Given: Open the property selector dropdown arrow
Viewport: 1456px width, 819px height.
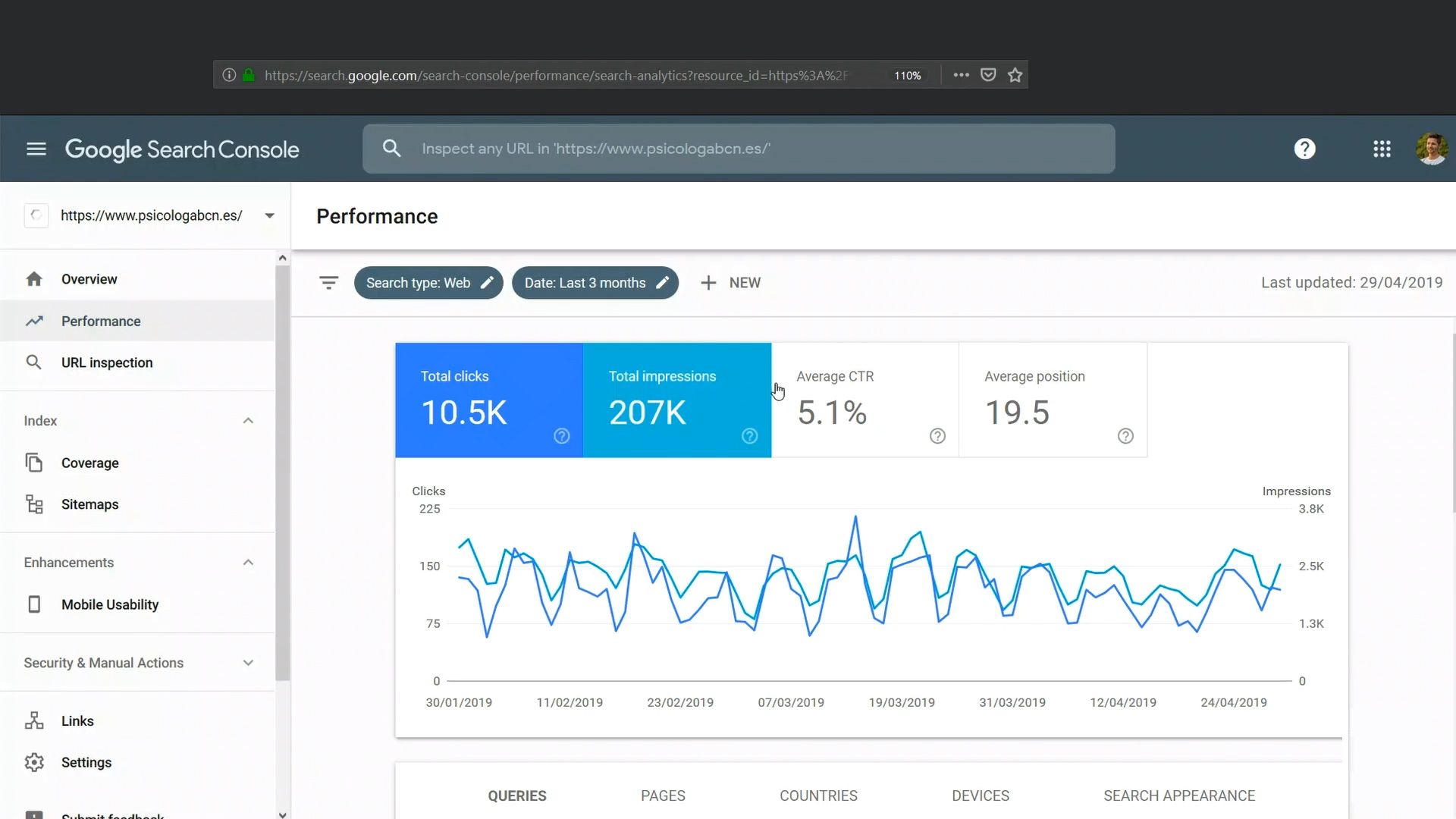Looking at the screenshot, I should pyautogui.click(x=269, y=215).
